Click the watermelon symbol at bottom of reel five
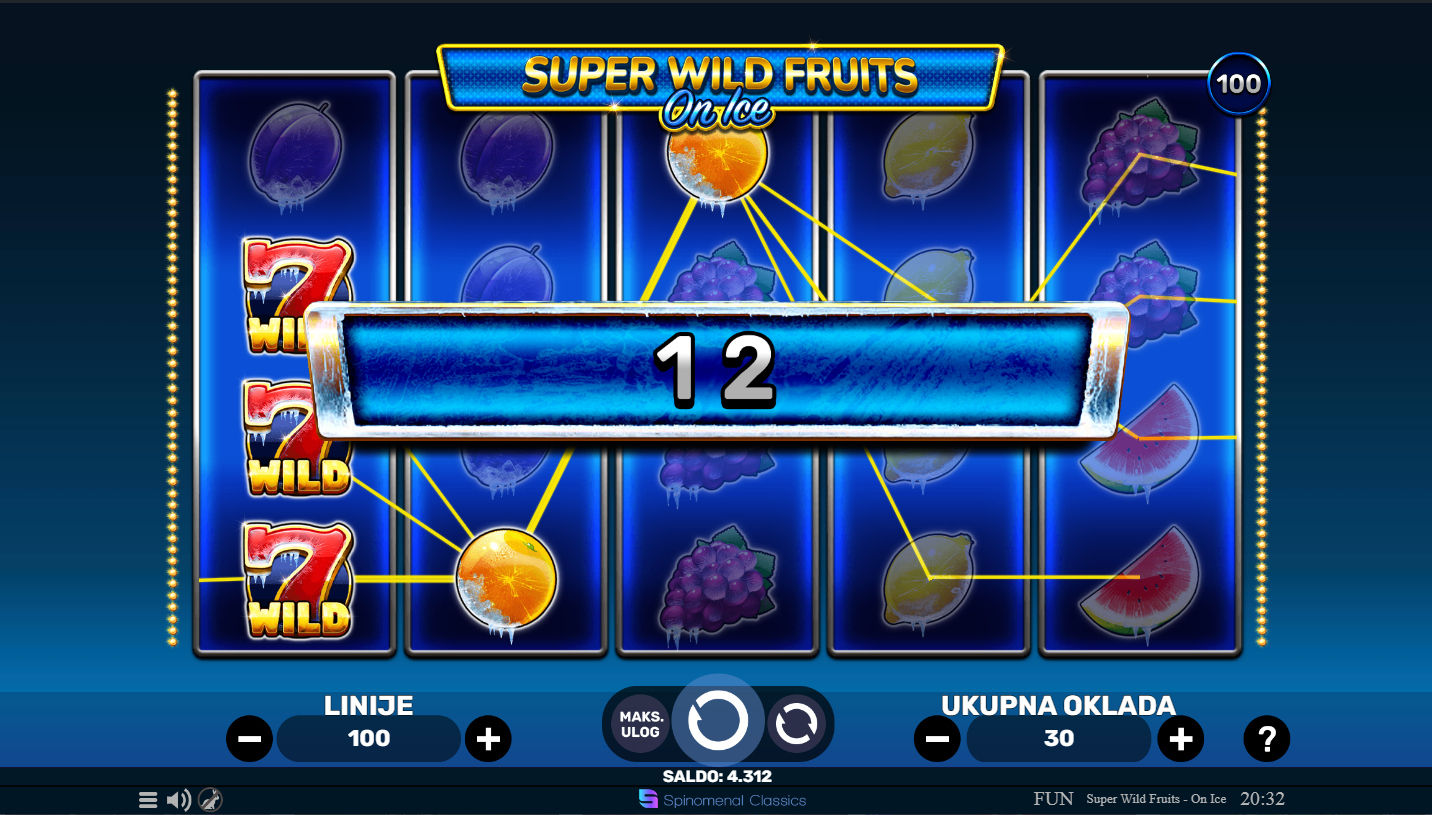This screenshot has width=1432, height=815. tap(1140, 584)
